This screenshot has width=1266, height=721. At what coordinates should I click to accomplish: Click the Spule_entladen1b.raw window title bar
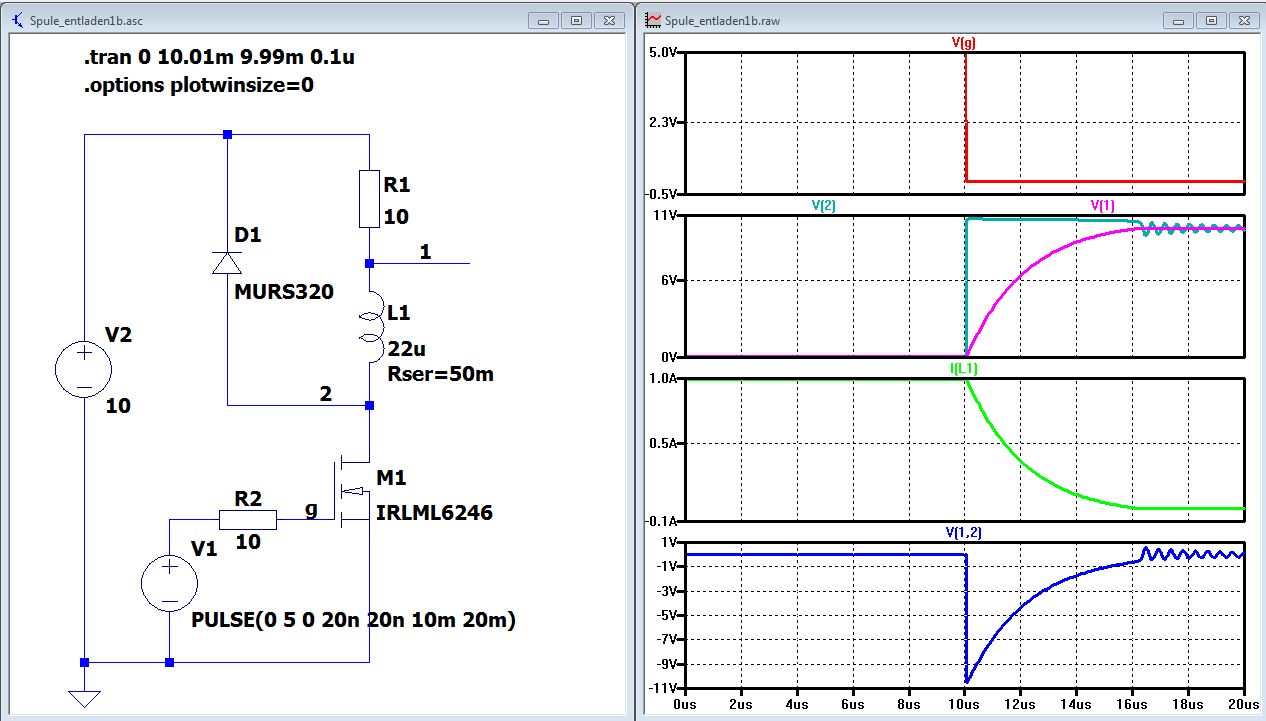[x=949, y=20]
